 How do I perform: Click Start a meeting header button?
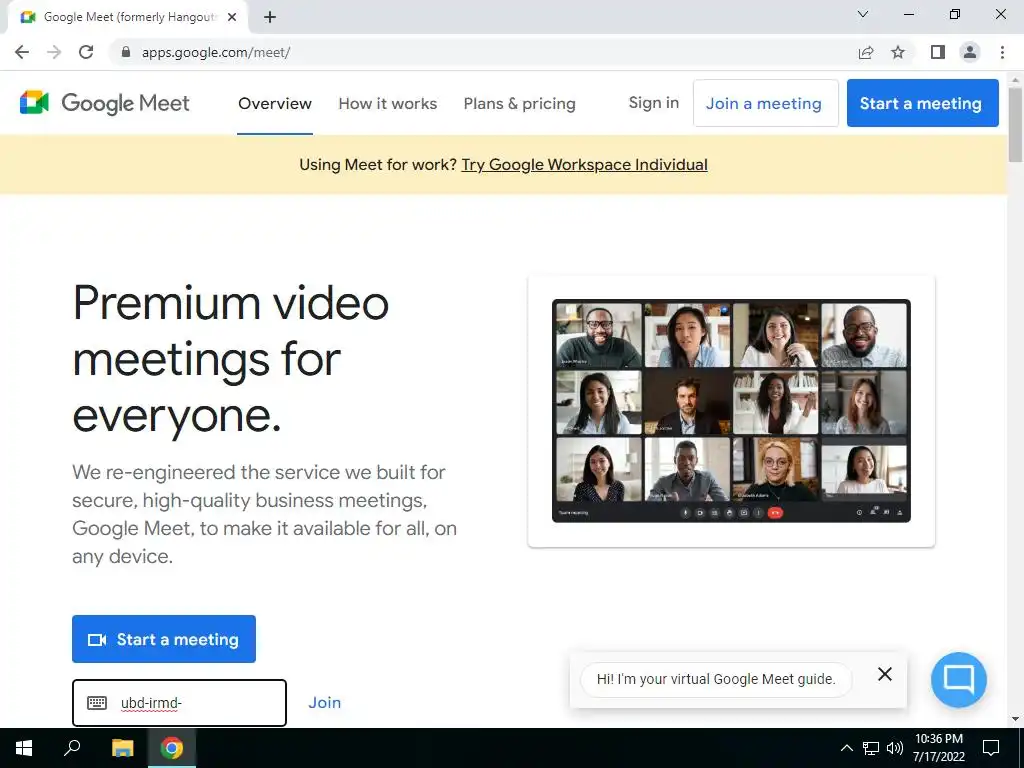click(922, 103)
